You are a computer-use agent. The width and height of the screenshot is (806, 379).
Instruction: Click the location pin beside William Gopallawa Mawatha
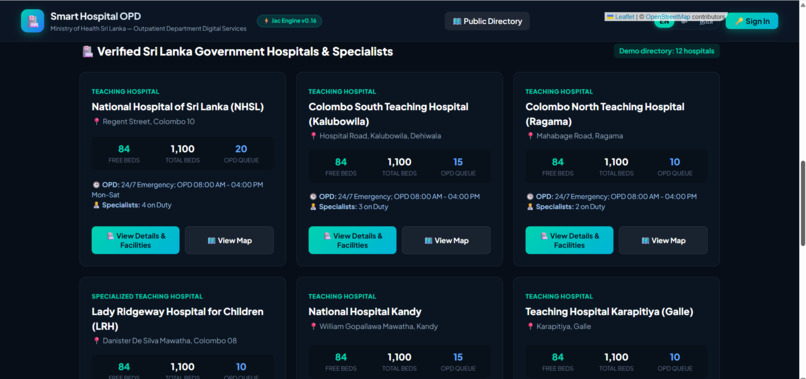[313, 327]
